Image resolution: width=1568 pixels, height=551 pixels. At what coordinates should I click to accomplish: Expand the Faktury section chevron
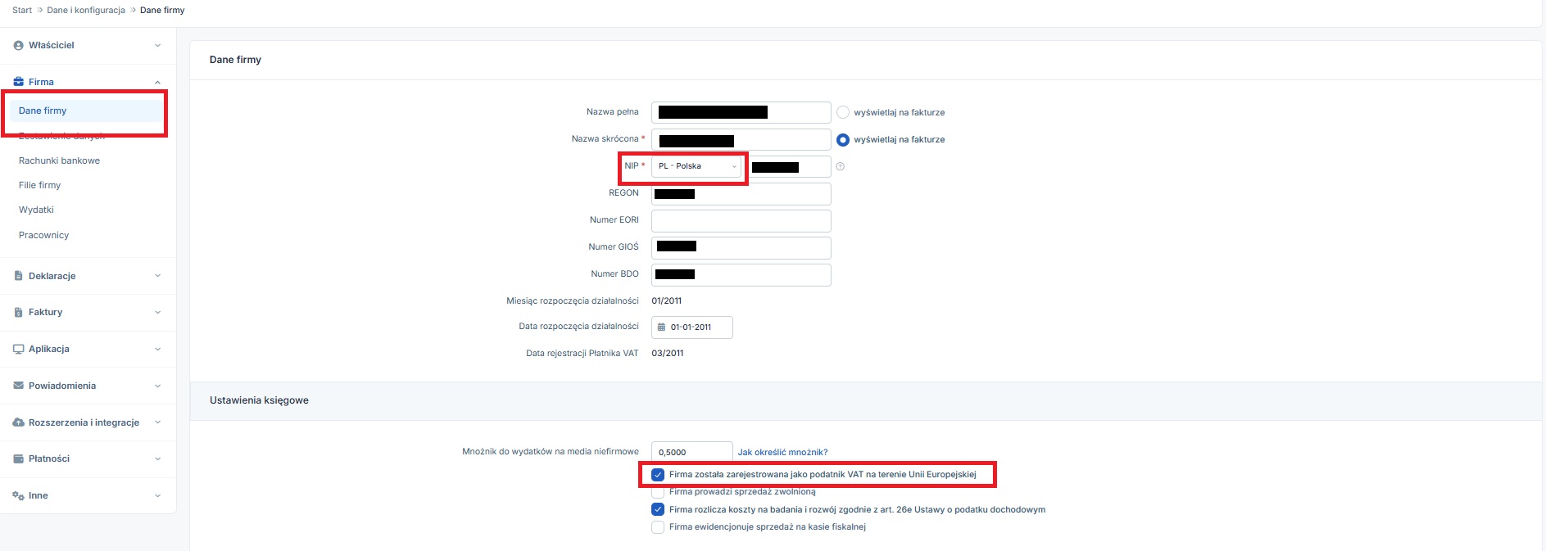157,312
